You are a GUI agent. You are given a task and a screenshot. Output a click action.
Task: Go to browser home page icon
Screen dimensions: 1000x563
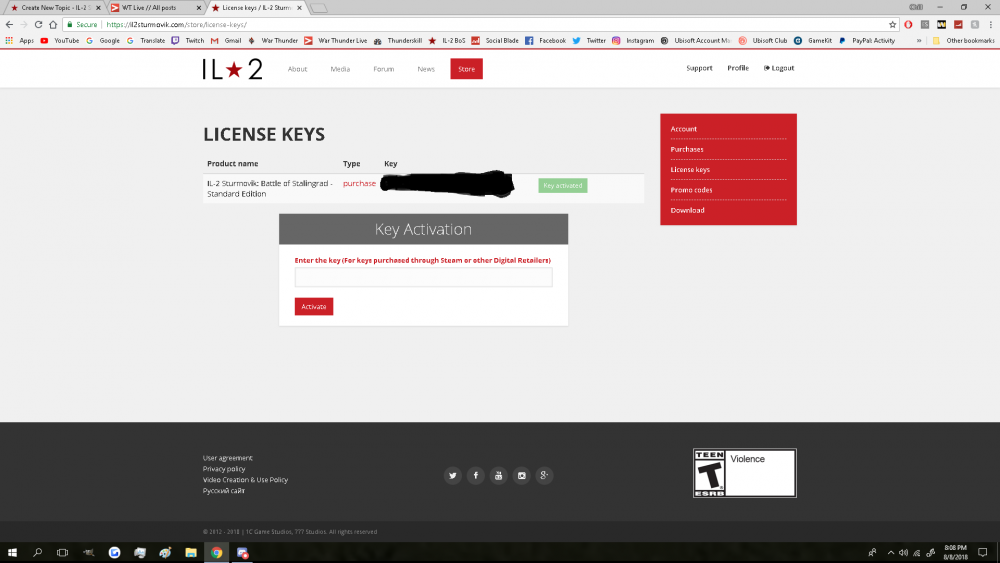click(53, 24)
